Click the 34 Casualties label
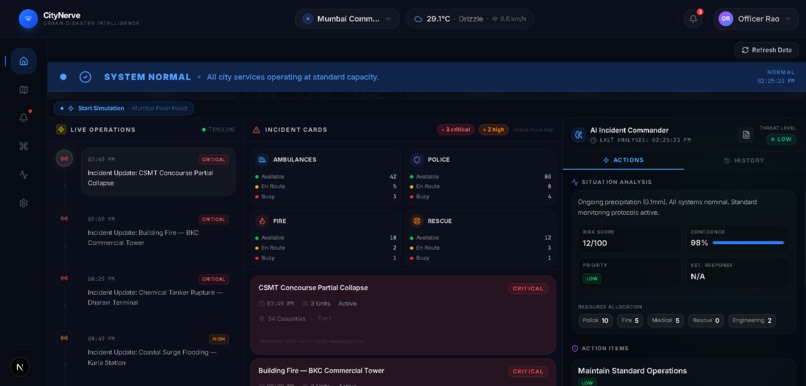 pos(286,319)
